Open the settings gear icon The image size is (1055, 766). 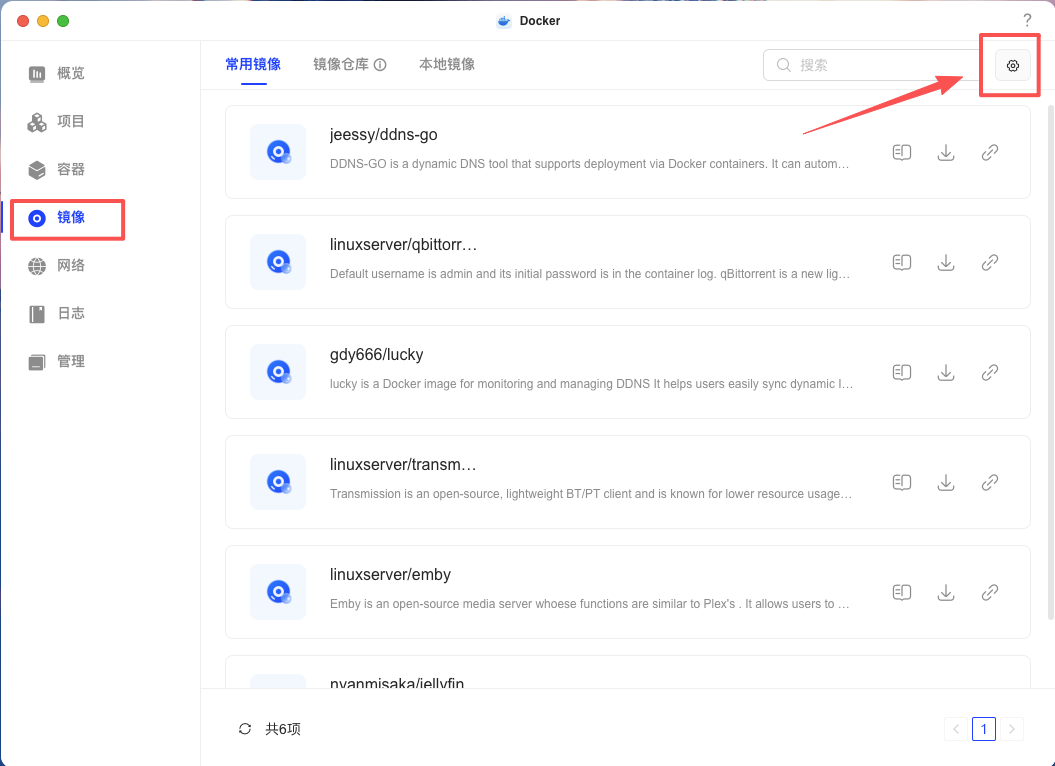pos(1012,66)
